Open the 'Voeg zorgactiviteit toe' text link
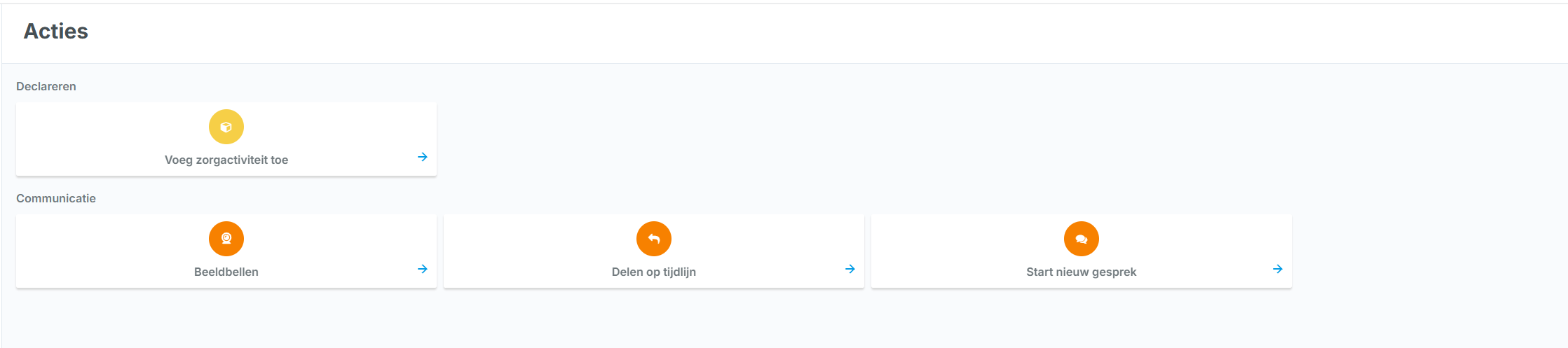Screen dimensions: 1568x348 [x=226, y=160]
